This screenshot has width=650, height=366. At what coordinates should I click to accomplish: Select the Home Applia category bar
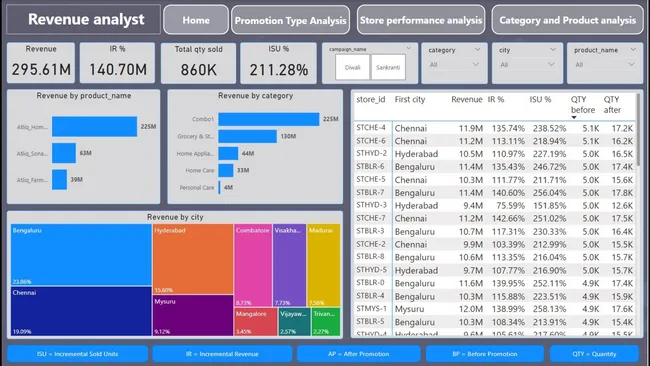point(228,153)
